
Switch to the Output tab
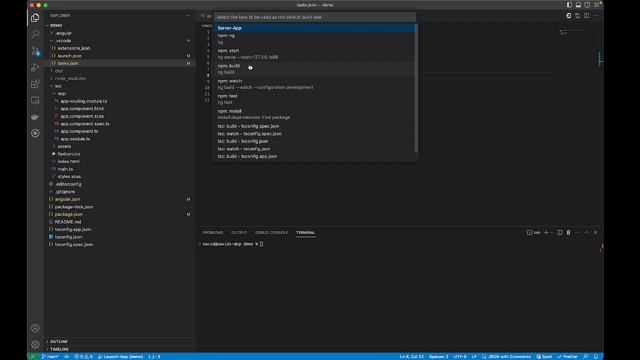[239, 233]
